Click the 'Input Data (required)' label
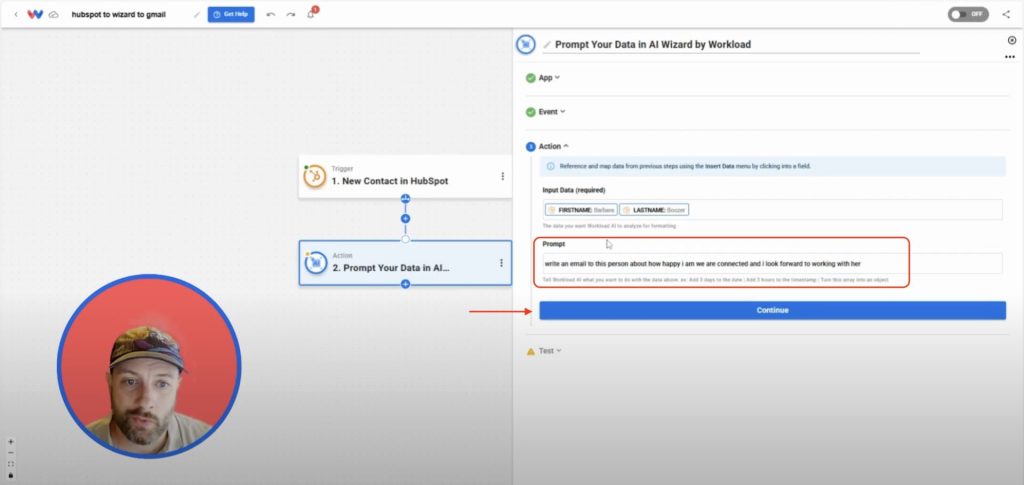Screen dimensions: 1024x485 pos(574,190)
